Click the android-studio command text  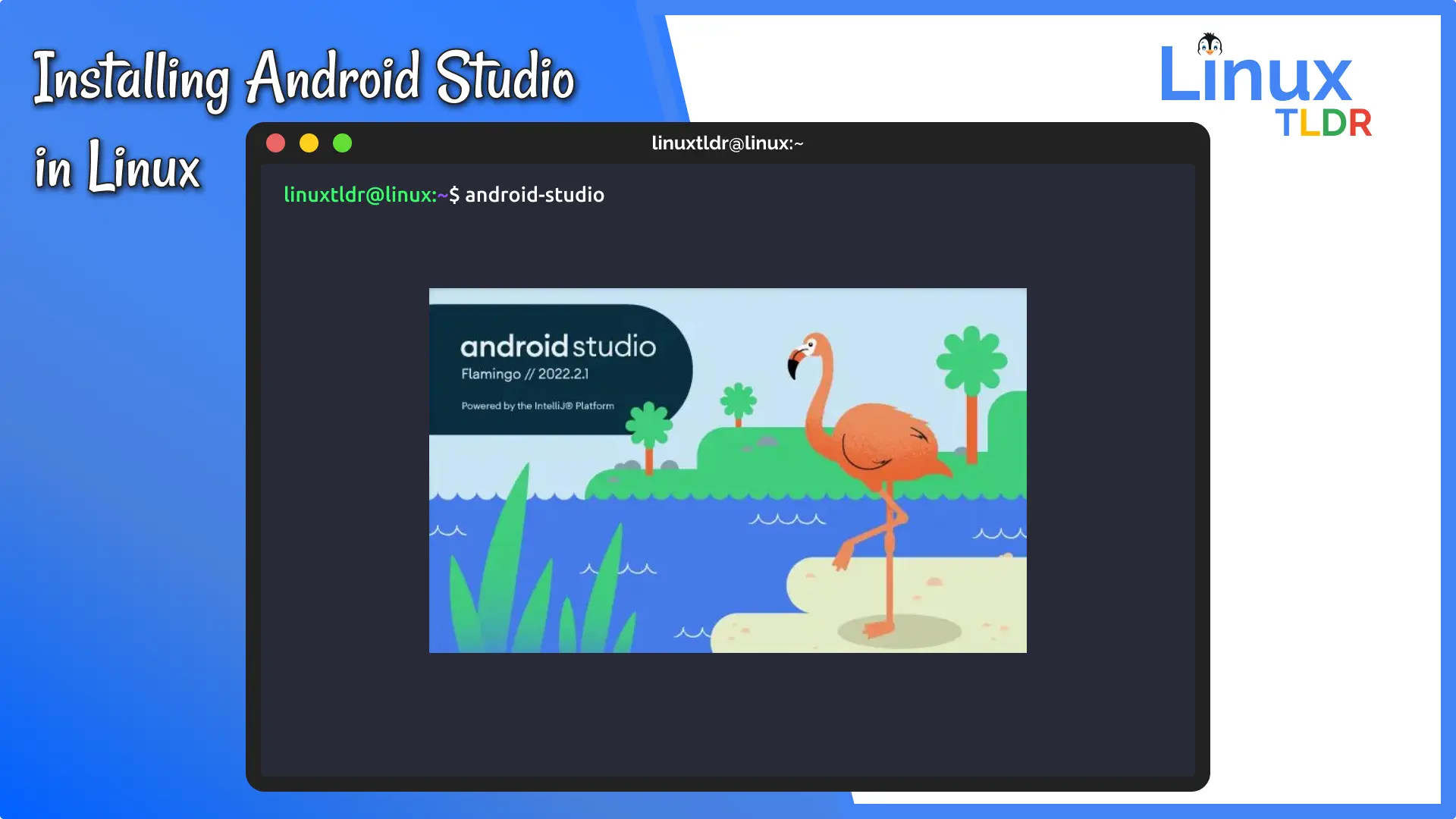click(x=534, y=195)
